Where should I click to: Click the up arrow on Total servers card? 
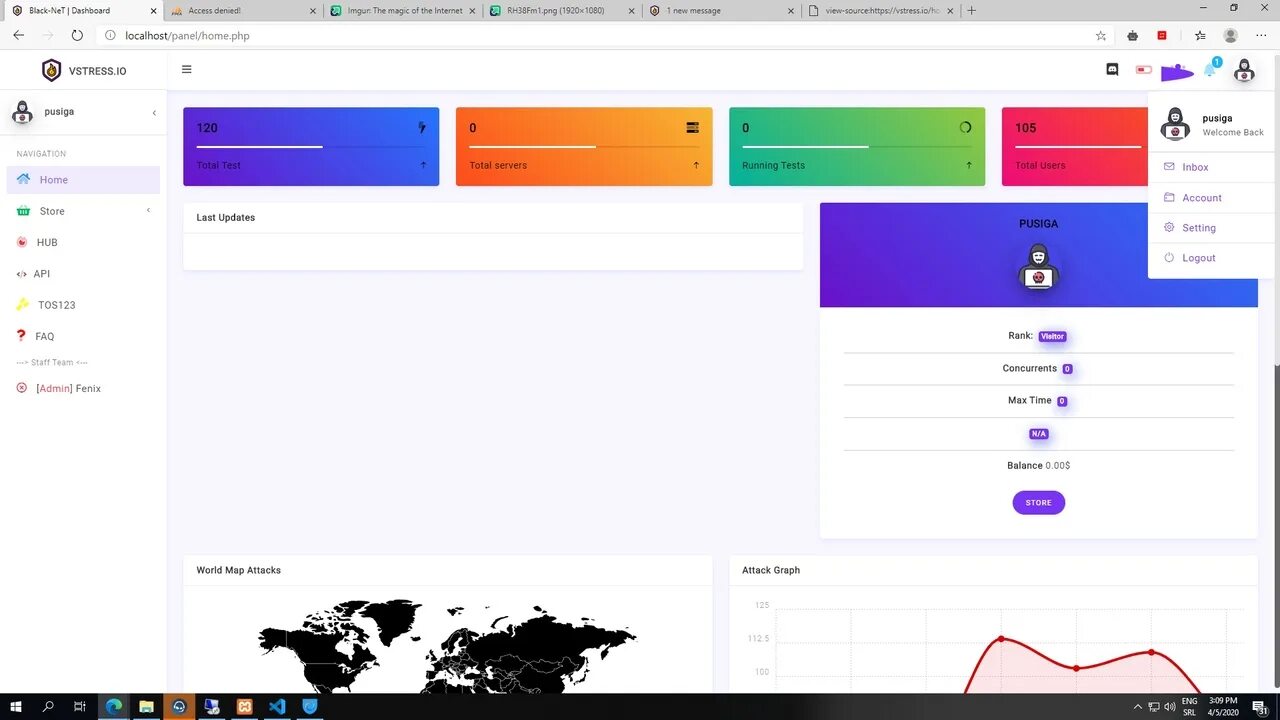(696, 165)
